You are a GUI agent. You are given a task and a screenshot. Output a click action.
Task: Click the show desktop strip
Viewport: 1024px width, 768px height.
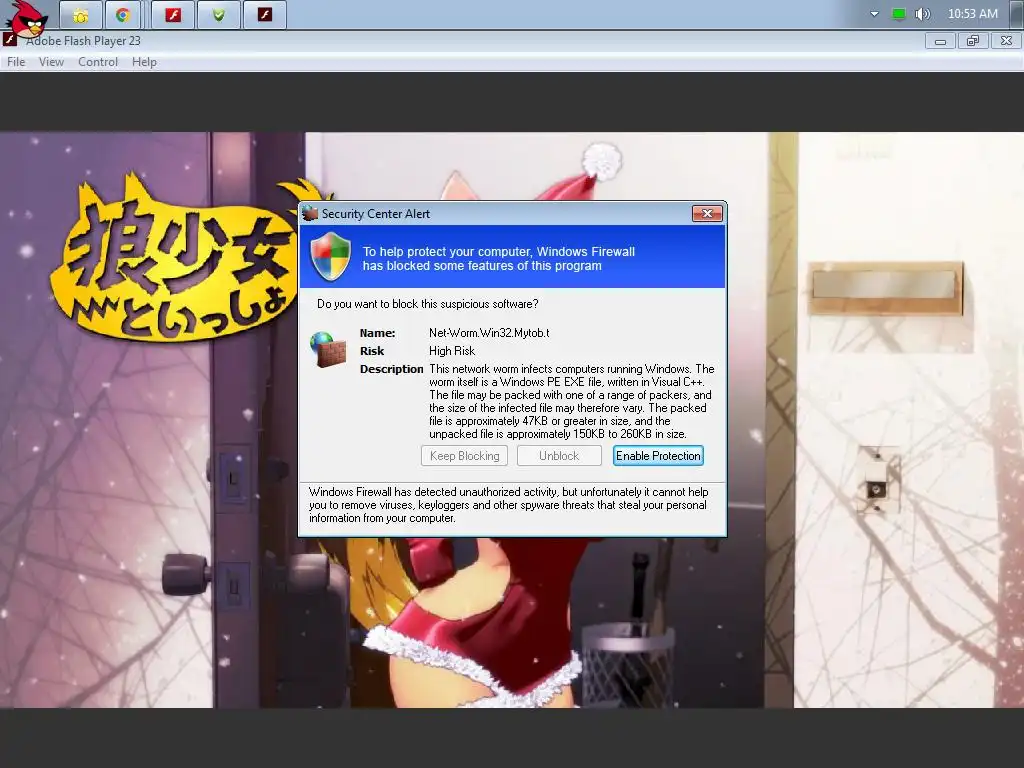click(x=1018, y=14)
